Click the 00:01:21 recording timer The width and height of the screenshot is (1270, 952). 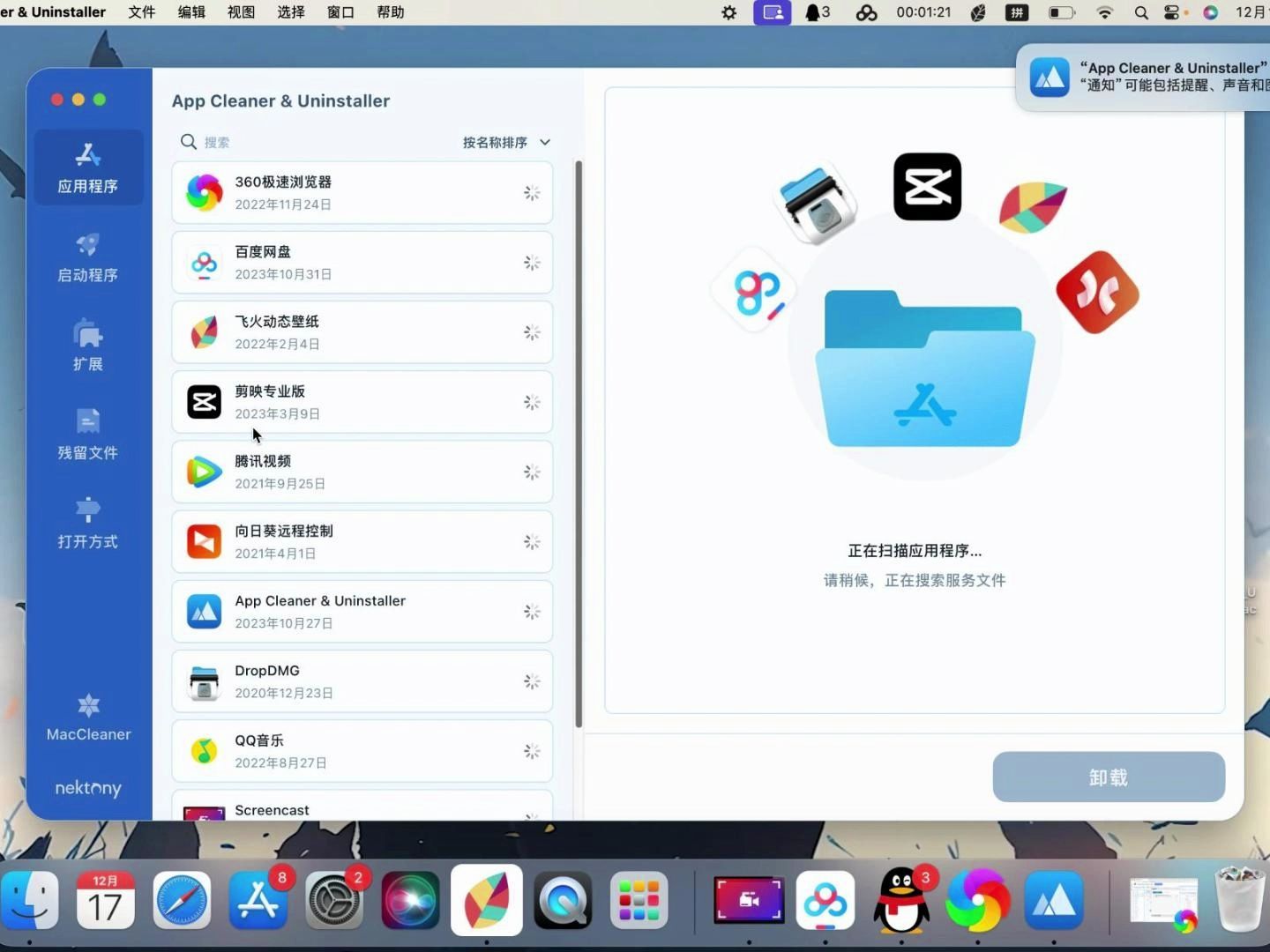click(x=923, y=12)
